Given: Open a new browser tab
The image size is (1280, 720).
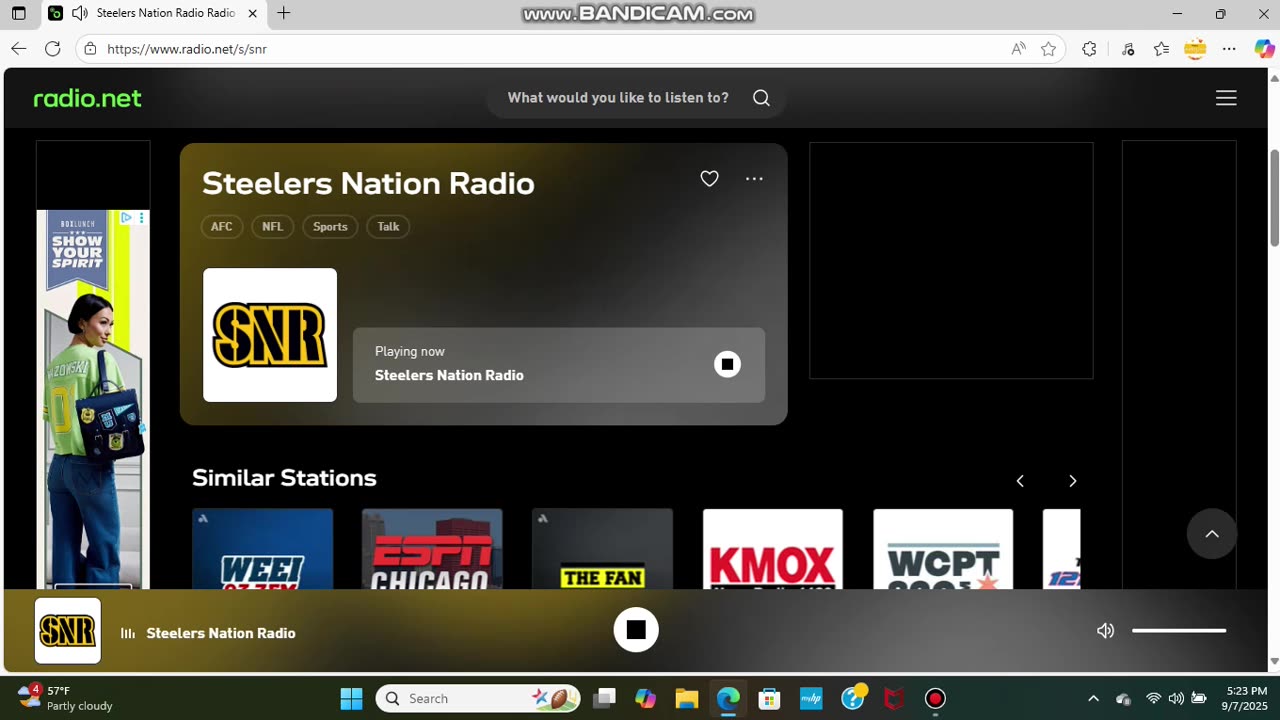Looking at the screenshot, I should (284, 13).
